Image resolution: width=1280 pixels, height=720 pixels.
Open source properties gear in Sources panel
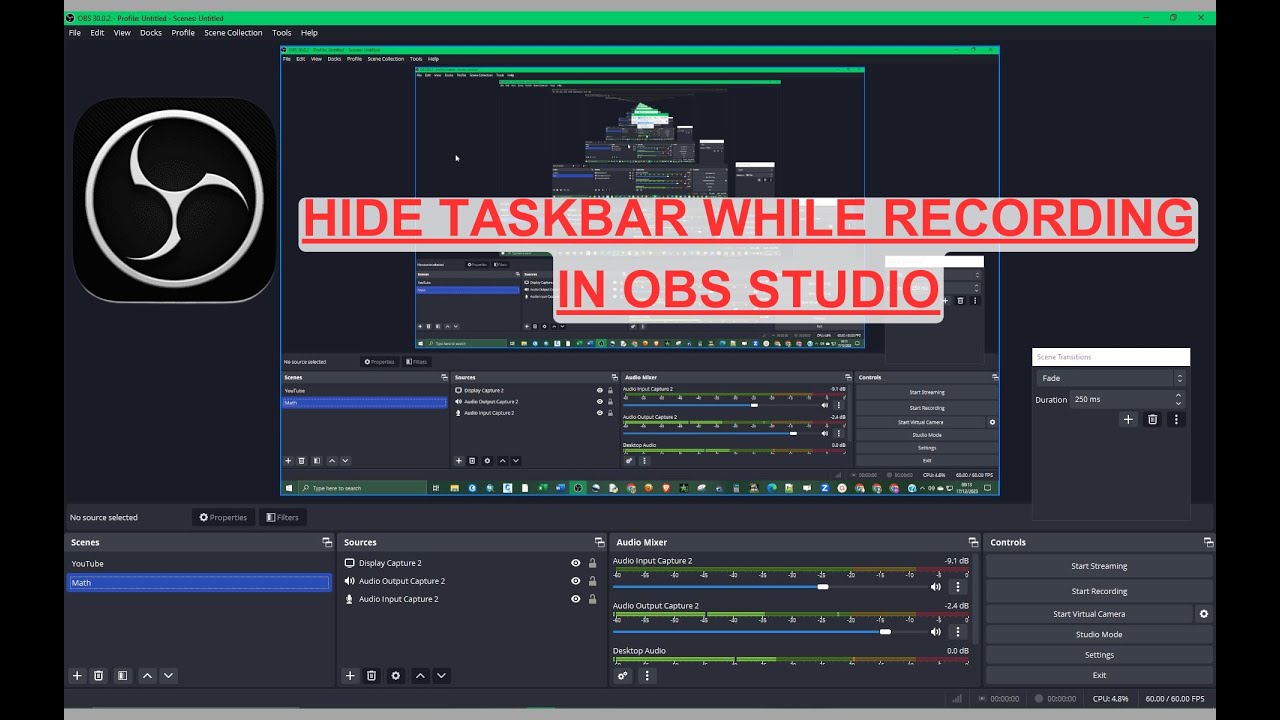pyautogui.click(x=396, y=676)
